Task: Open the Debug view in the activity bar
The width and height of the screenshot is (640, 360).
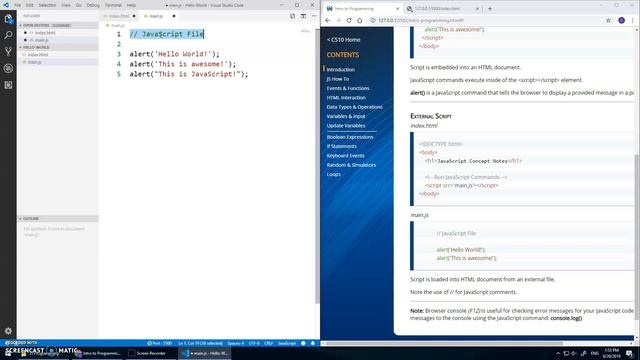Action: tap(8, 68)
